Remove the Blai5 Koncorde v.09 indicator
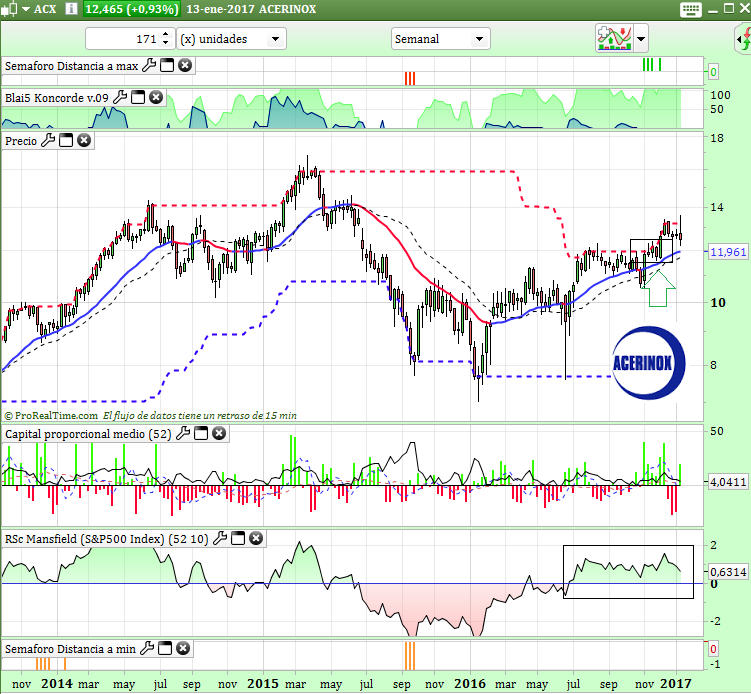751x694 pixels. 156,98
